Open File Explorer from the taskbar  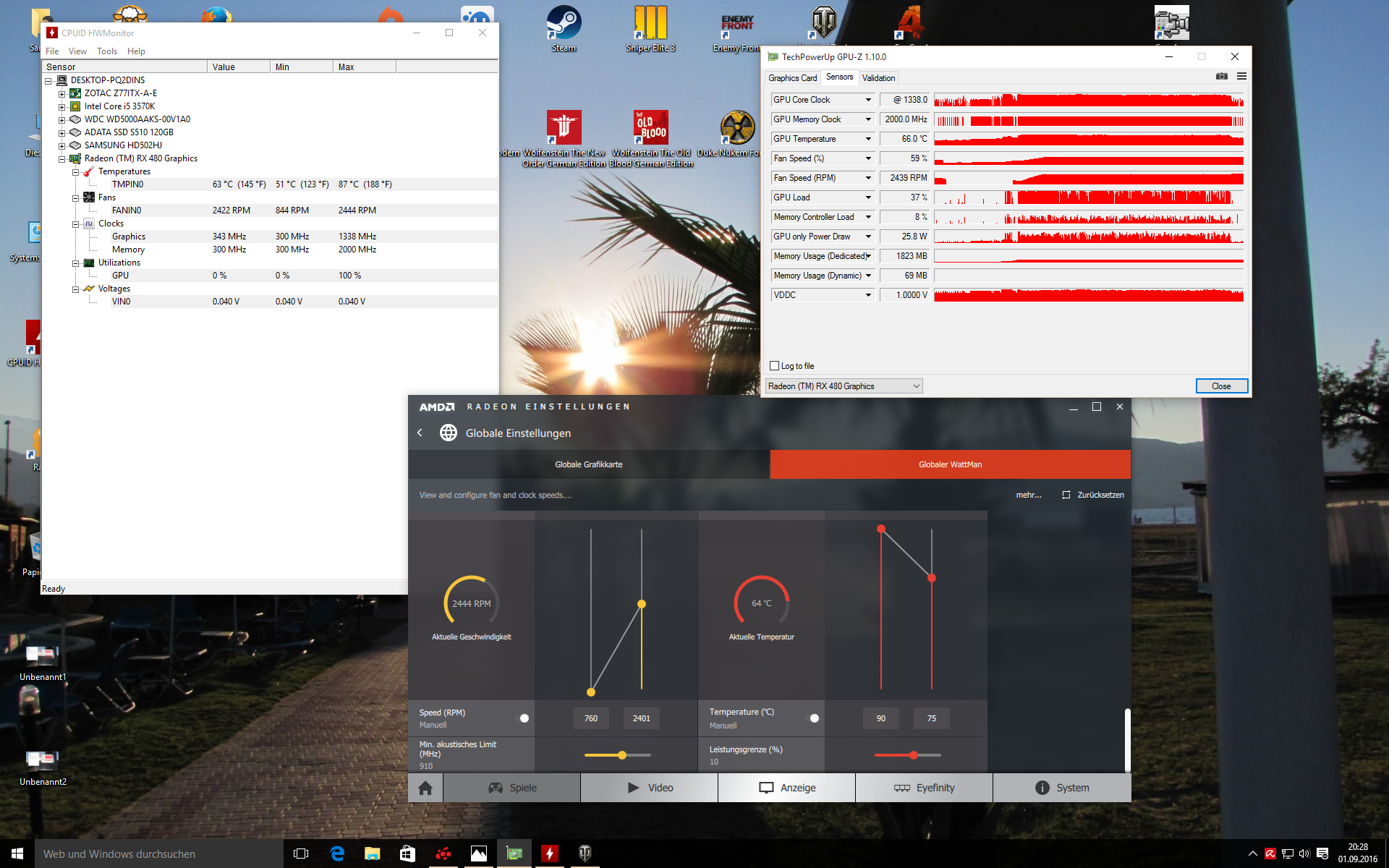(x=372, y=854)
